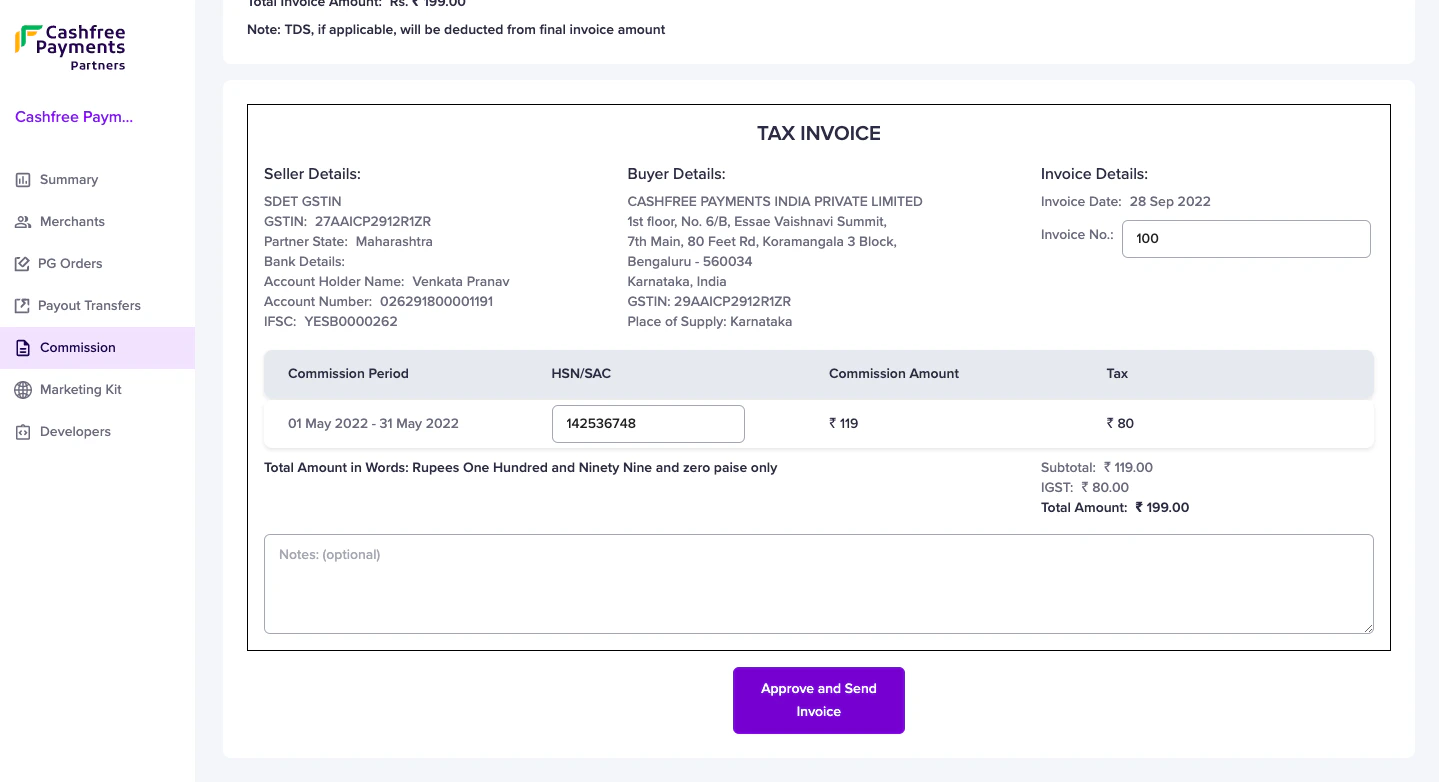Viewport: 1439px width, 782px height.
Task: Click the Payout Transfers arrow icon
Action: point(22,306)
